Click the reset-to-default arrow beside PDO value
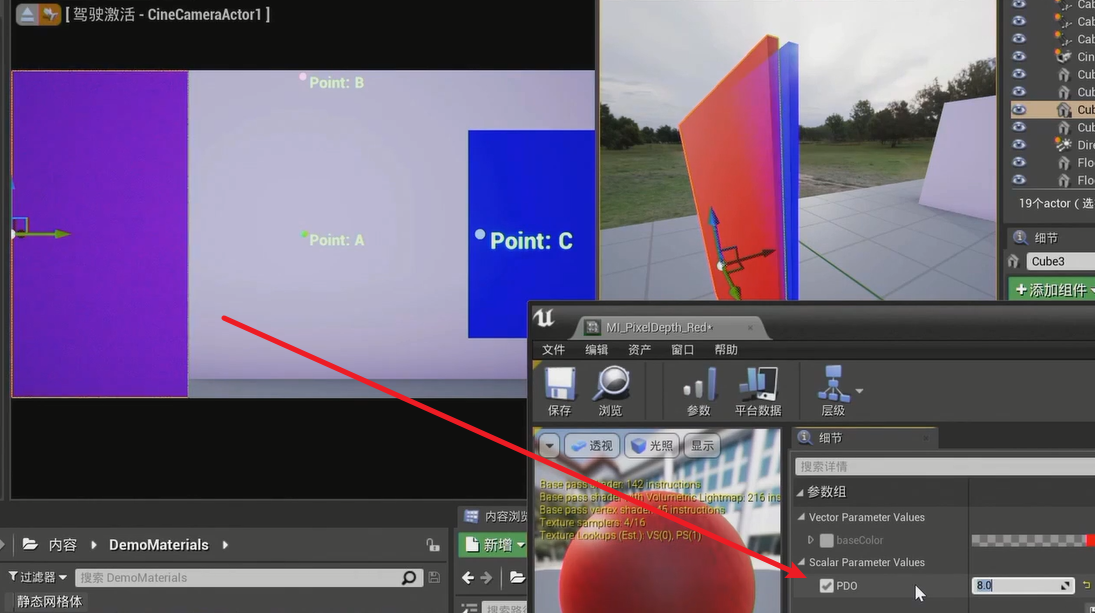 point(1087,585)
